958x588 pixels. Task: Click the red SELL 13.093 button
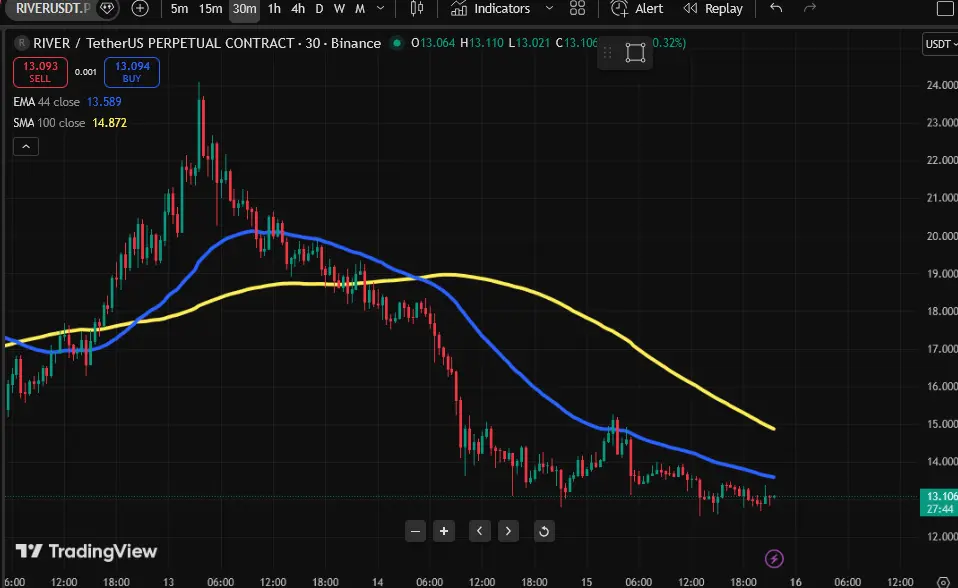pos(40,72)
